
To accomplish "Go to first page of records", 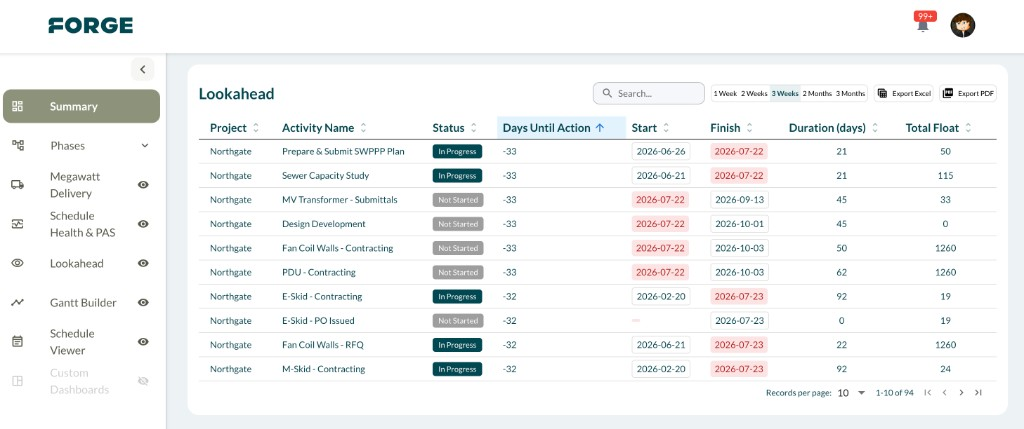I will coord(927,392).
